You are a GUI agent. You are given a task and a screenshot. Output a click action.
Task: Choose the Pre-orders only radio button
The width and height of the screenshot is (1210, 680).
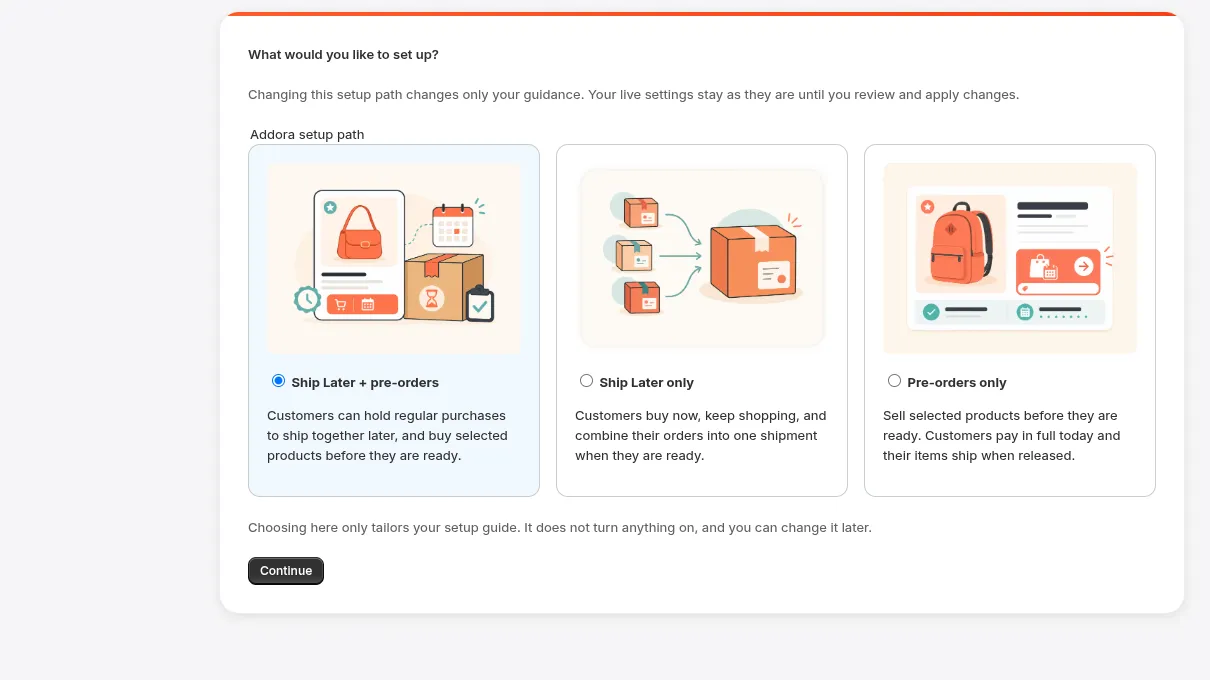tap(894, 381)
